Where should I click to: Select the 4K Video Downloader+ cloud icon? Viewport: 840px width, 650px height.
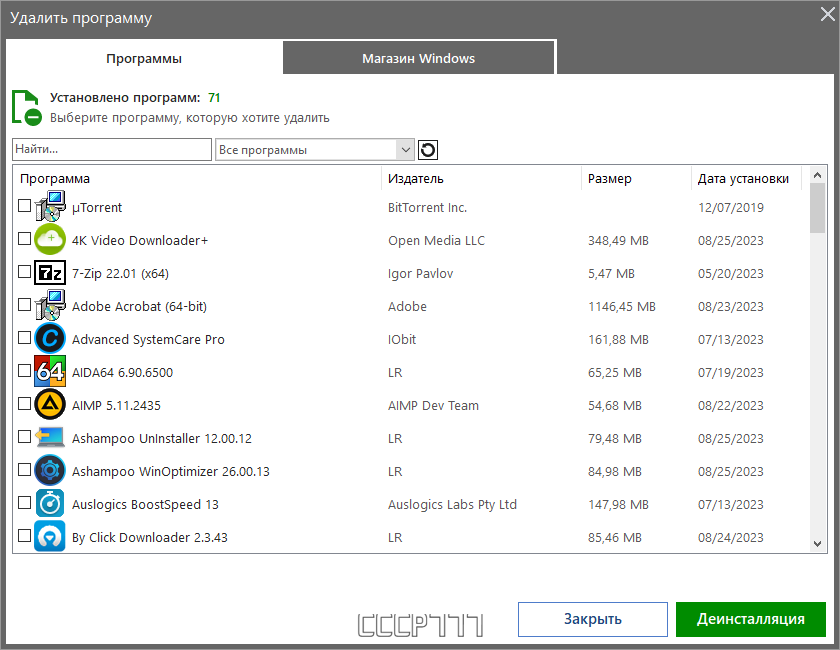50,239
